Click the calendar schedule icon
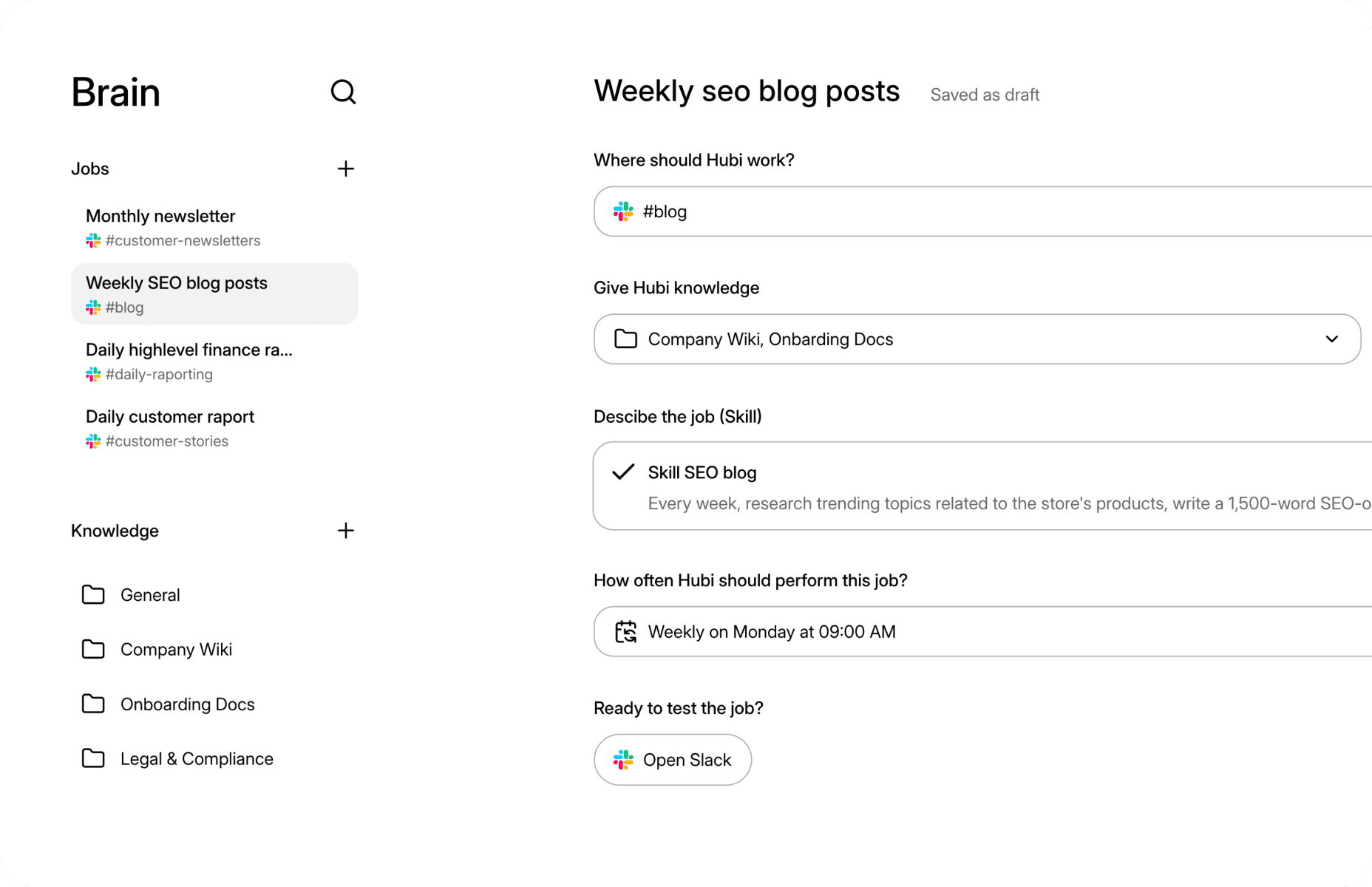This screenshot has width=1372, height=887. (626, 632)
